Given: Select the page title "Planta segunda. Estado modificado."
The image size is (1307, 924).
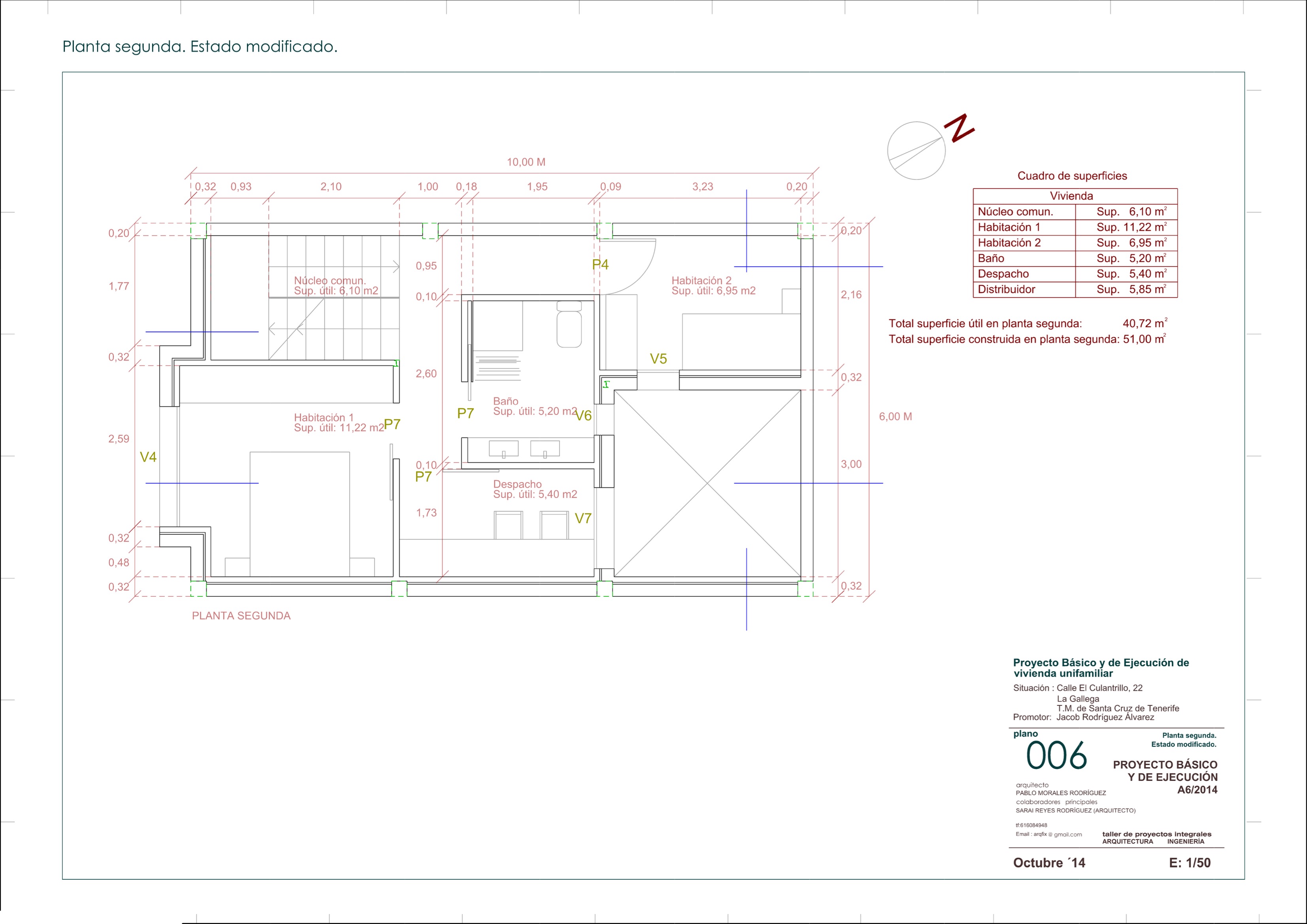Looking at the screenshot, I should (200, 47).
